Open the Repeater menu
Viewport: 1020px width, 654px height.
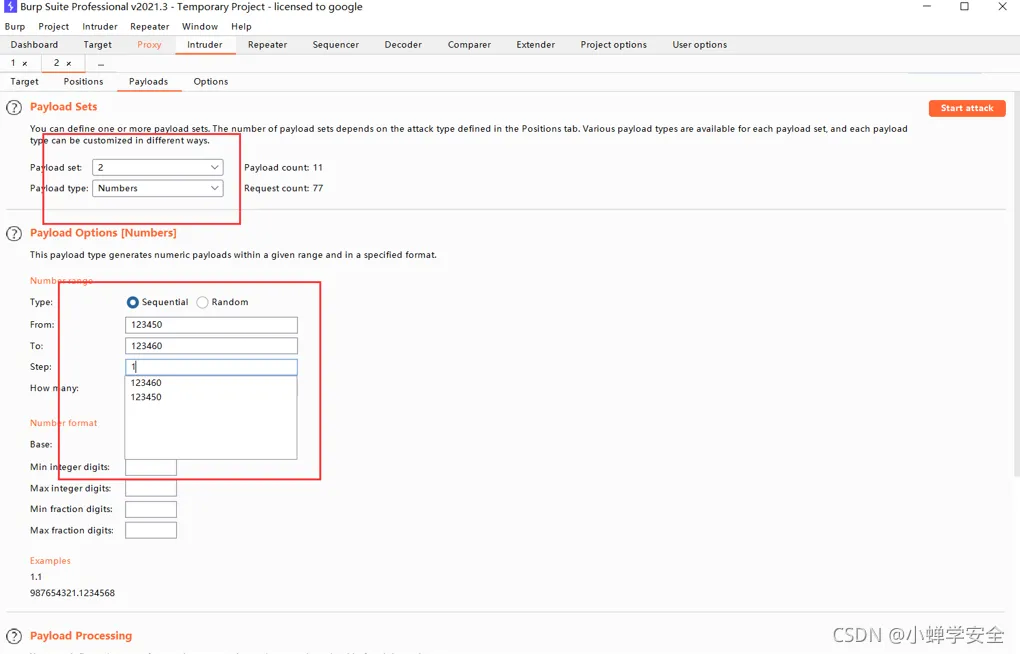(150, 27)
